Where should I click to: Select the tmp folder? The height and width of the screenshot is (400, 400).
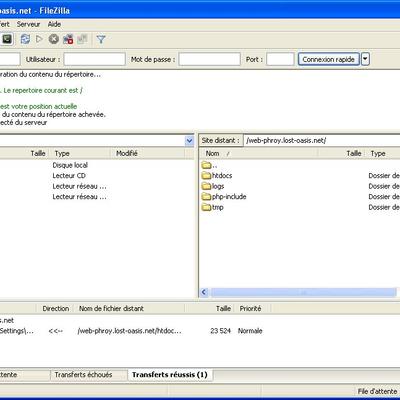click(x=213, y=207)
